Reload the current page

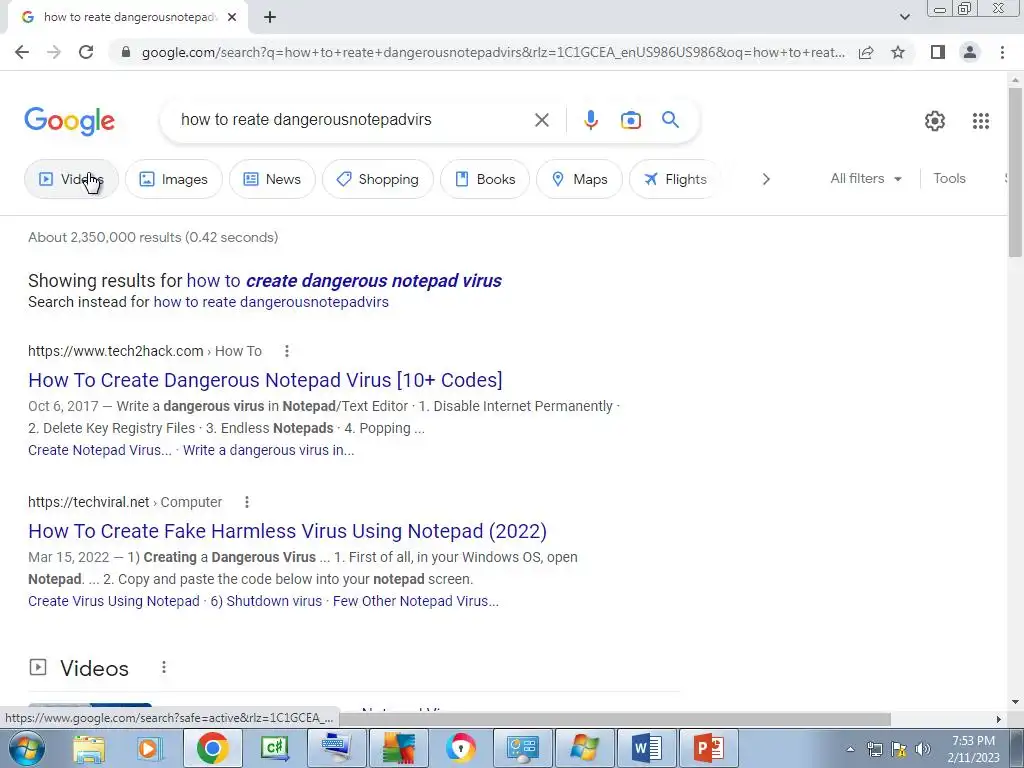coord(86,52)
